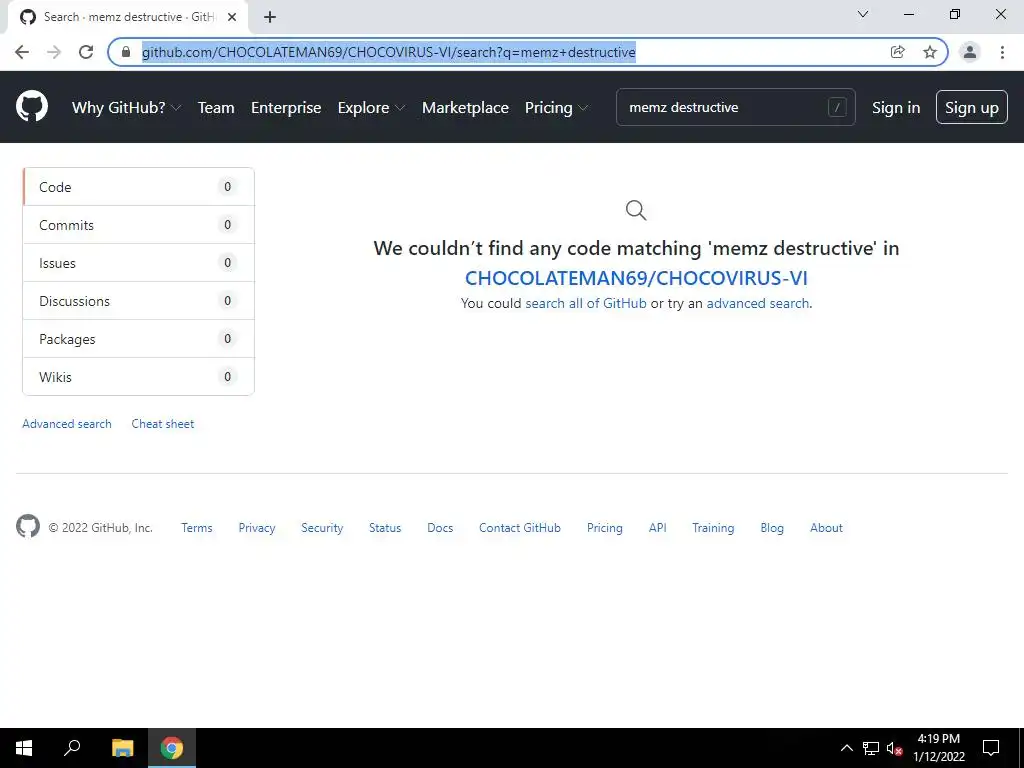Show hidden tray icons arrow

846,748
